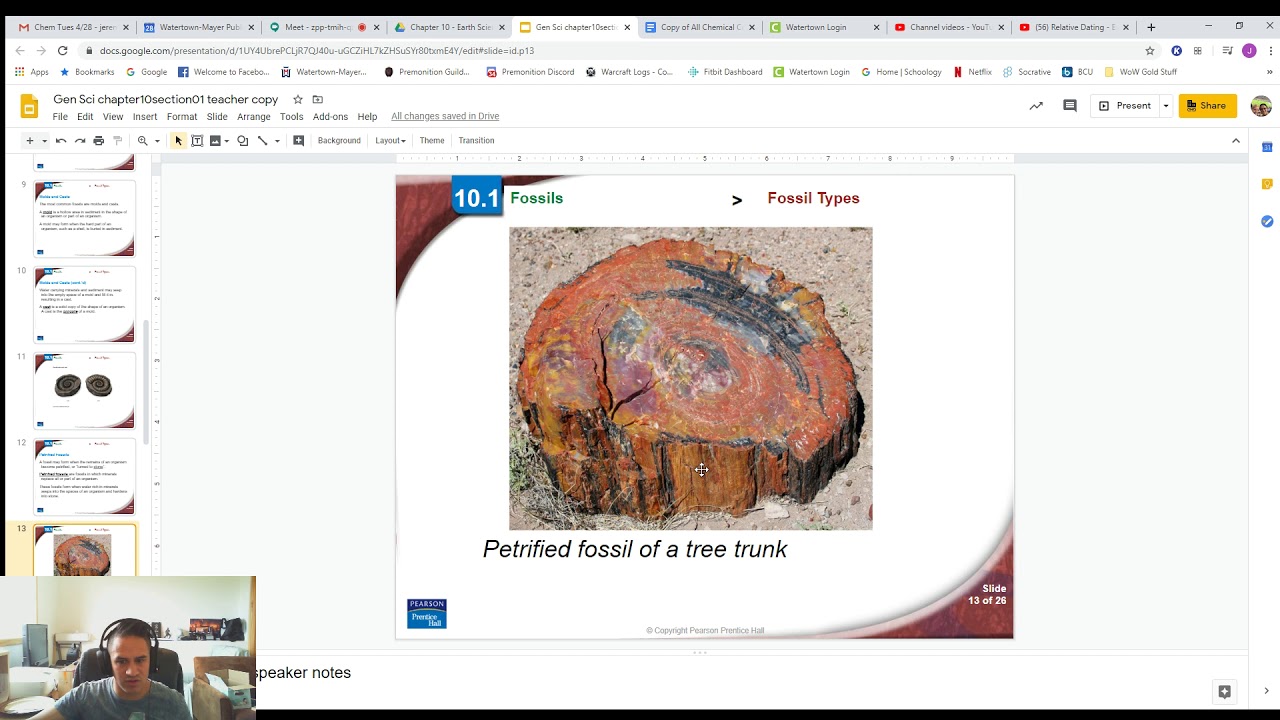
Task: Open the explore button at bottom right
Action: [1224, 691]
